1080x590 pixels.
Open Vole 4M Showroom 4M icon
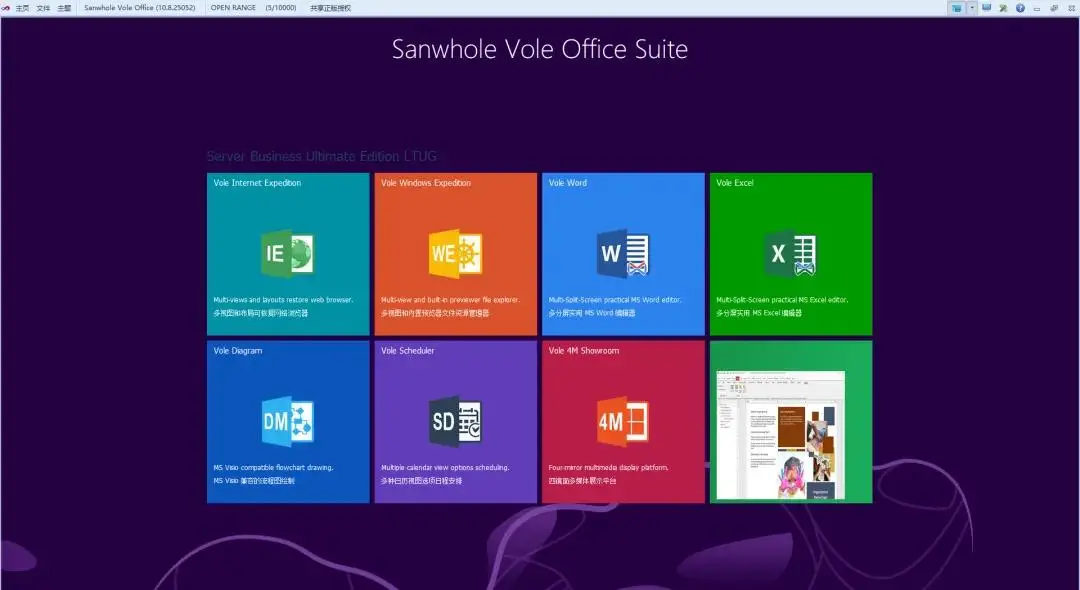tap(623, 422)
